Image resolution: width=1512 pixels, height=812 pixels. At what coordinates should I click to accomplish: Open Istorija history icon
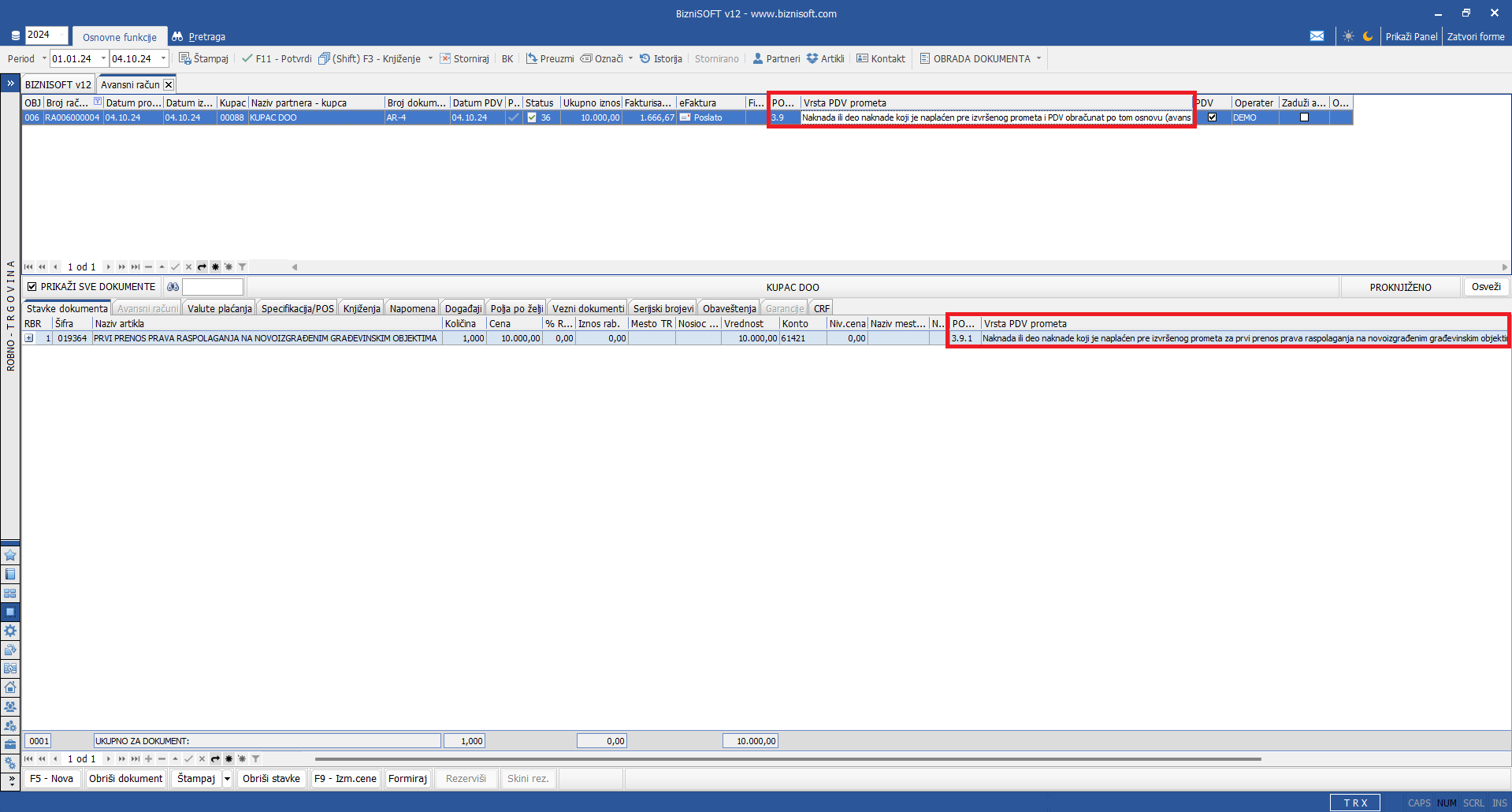coord(645,58)
